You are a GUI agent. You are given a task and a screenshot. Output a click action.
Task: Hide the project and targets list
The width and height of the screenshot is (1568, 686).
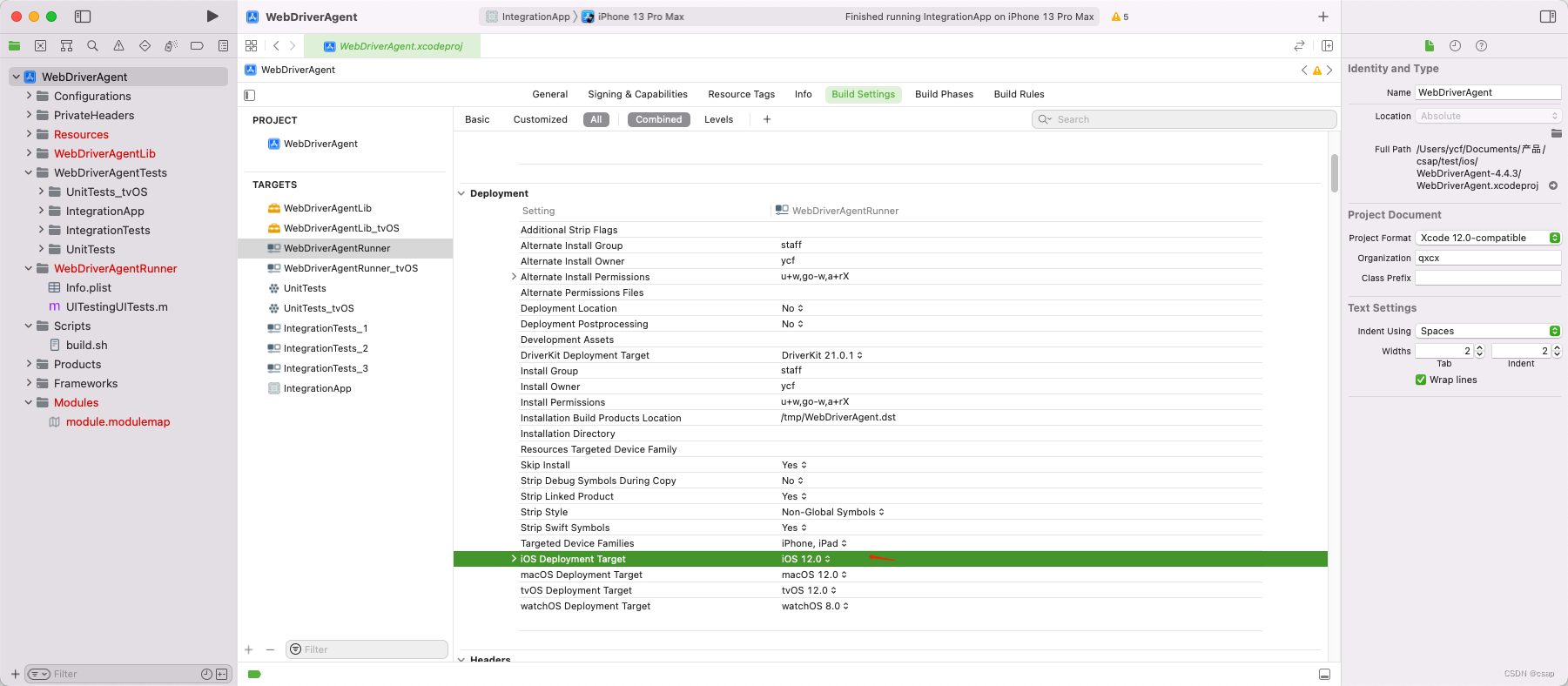click(250, 95)
